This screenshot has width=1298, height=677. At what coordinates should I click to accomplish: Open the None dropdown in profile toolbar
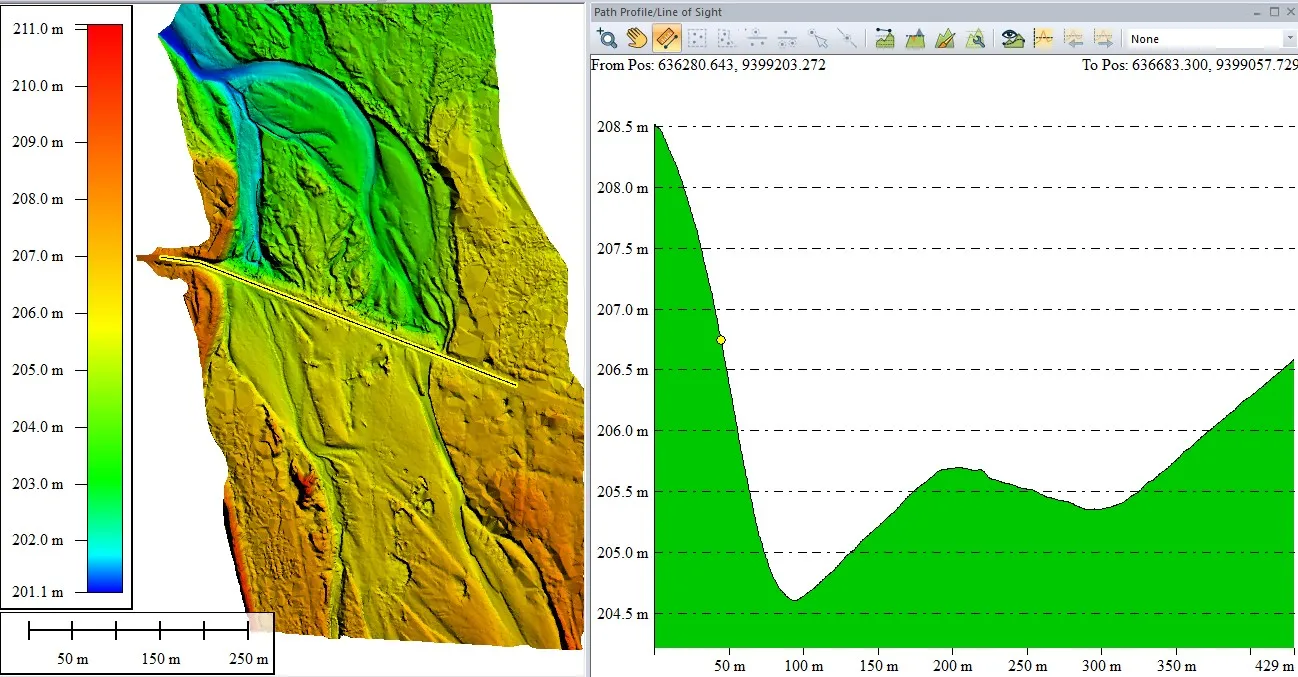pos(1210,39)
